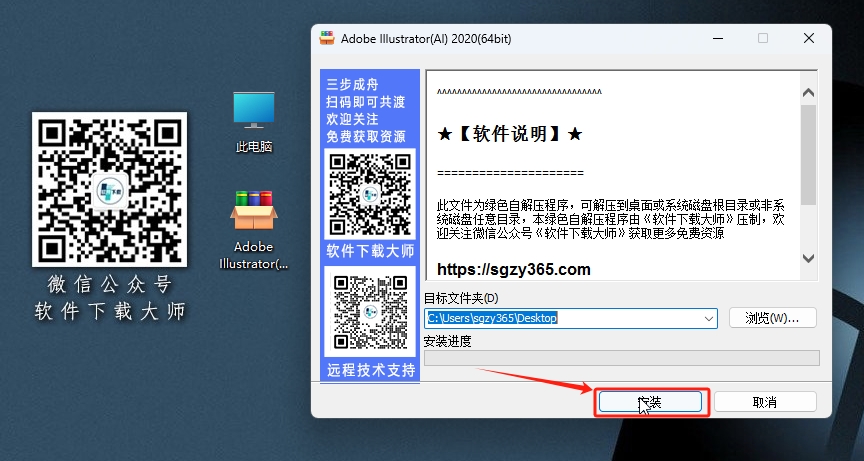
Task: Select Adobe Illustrator archive desktop icon
Action: [x=253, y=230]
